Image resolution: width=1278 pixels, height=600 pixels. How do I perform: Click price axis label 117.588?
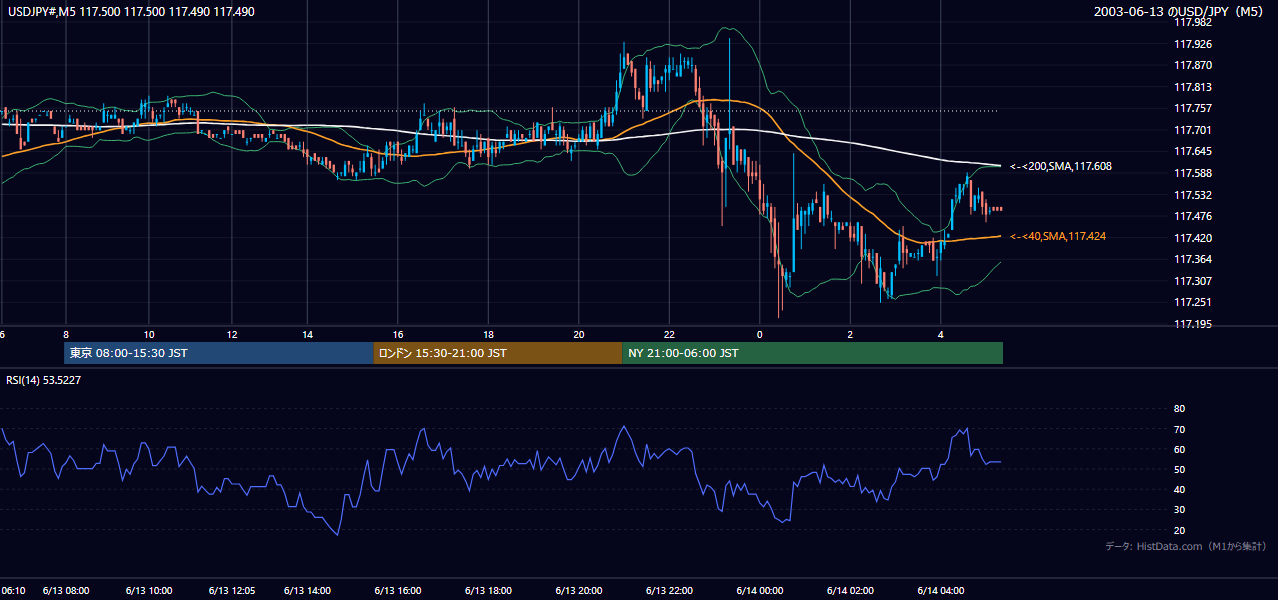(x=1192, y=173)
